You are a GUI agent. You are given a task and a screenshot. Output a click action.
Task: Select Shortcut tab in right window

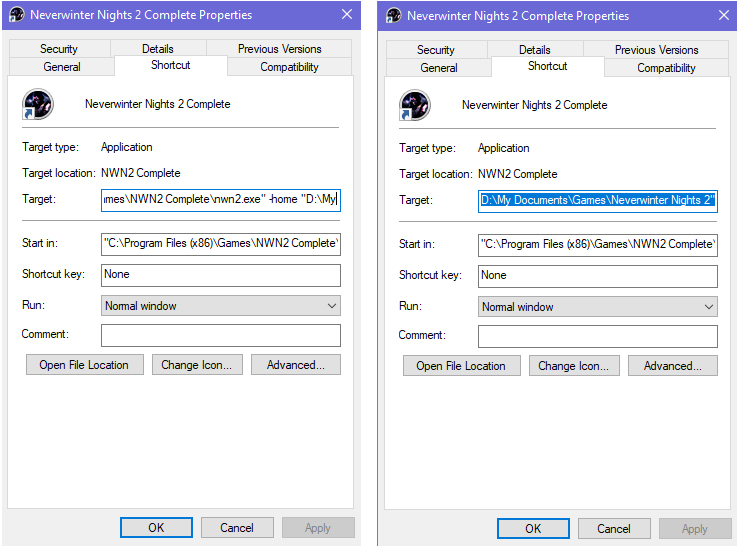(548, 66)
